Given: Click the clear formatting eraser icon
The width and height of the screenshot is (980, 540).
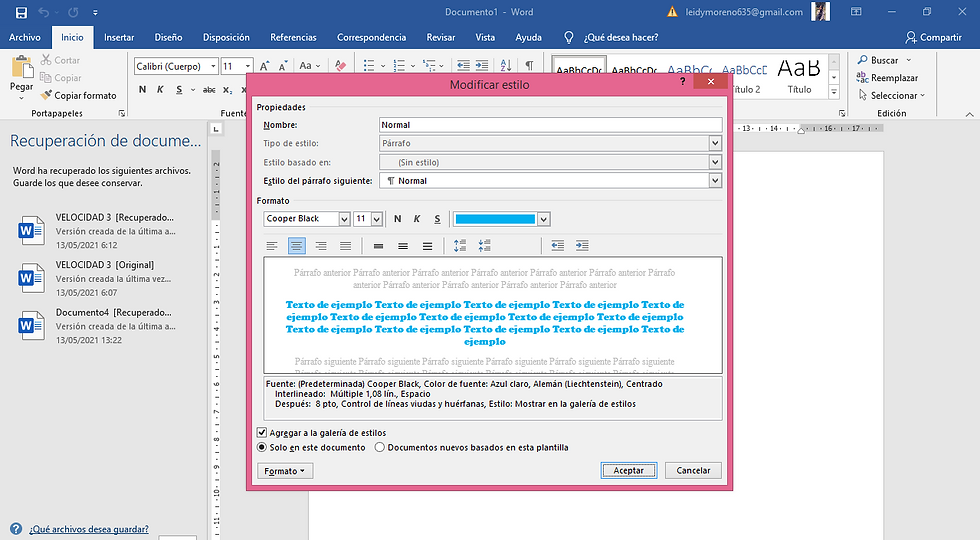Looking at the screenshot, I should pyautogui.click(x=340, y=66).
